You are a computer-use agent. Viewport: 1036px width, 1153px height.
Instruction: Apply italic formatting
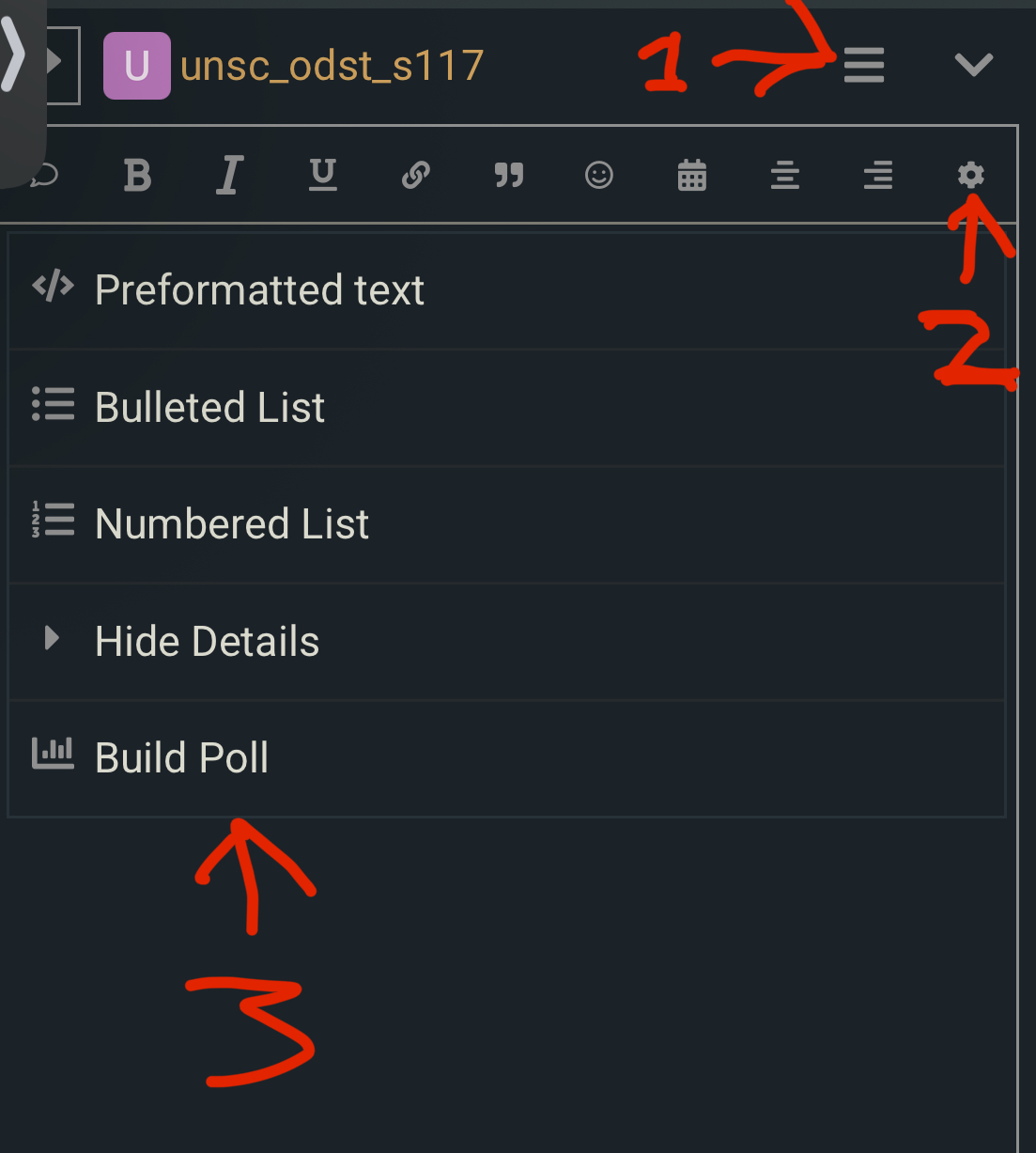click(x=230, y=175)
